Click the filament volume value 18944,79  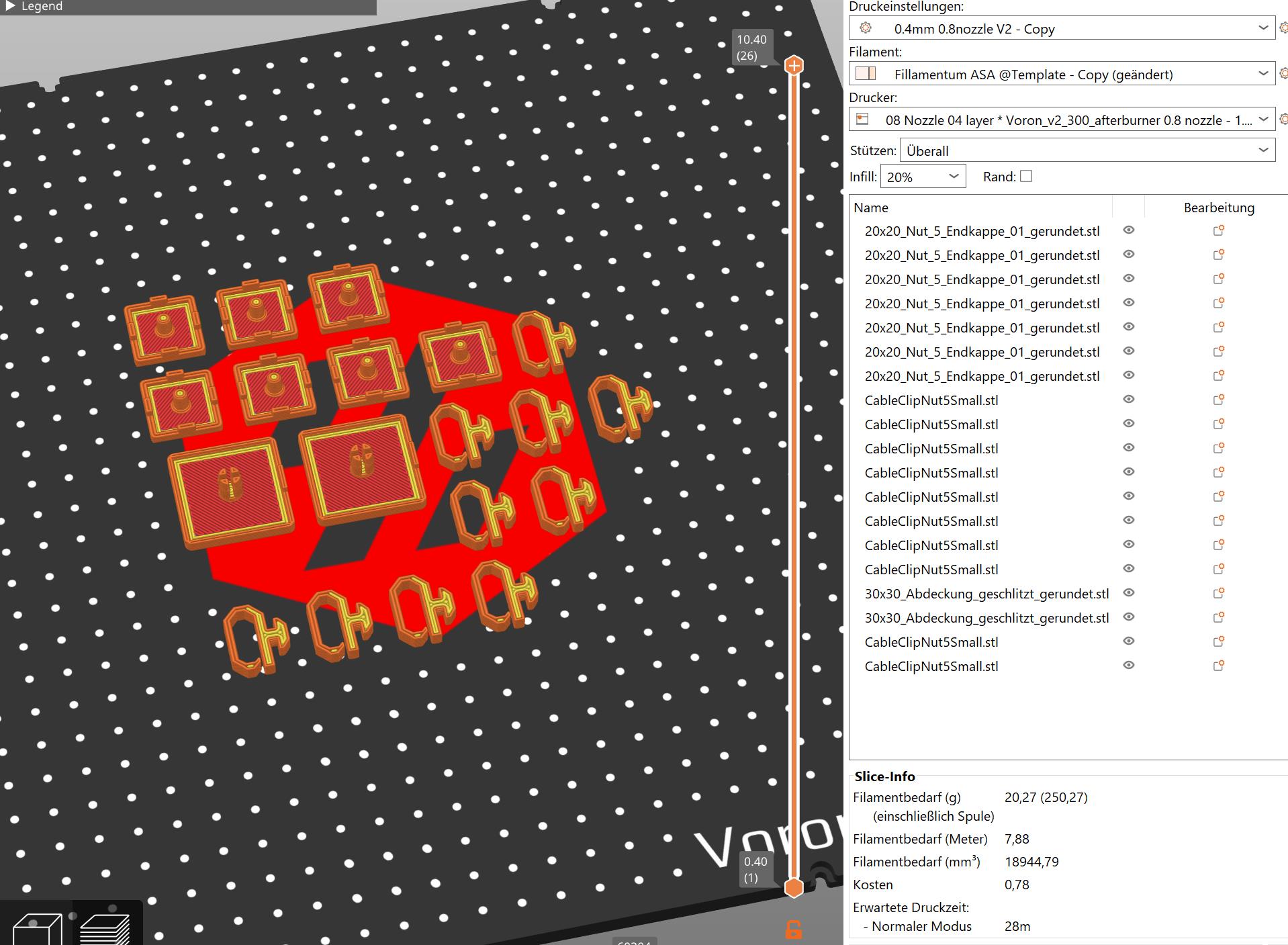point(1031,862)
